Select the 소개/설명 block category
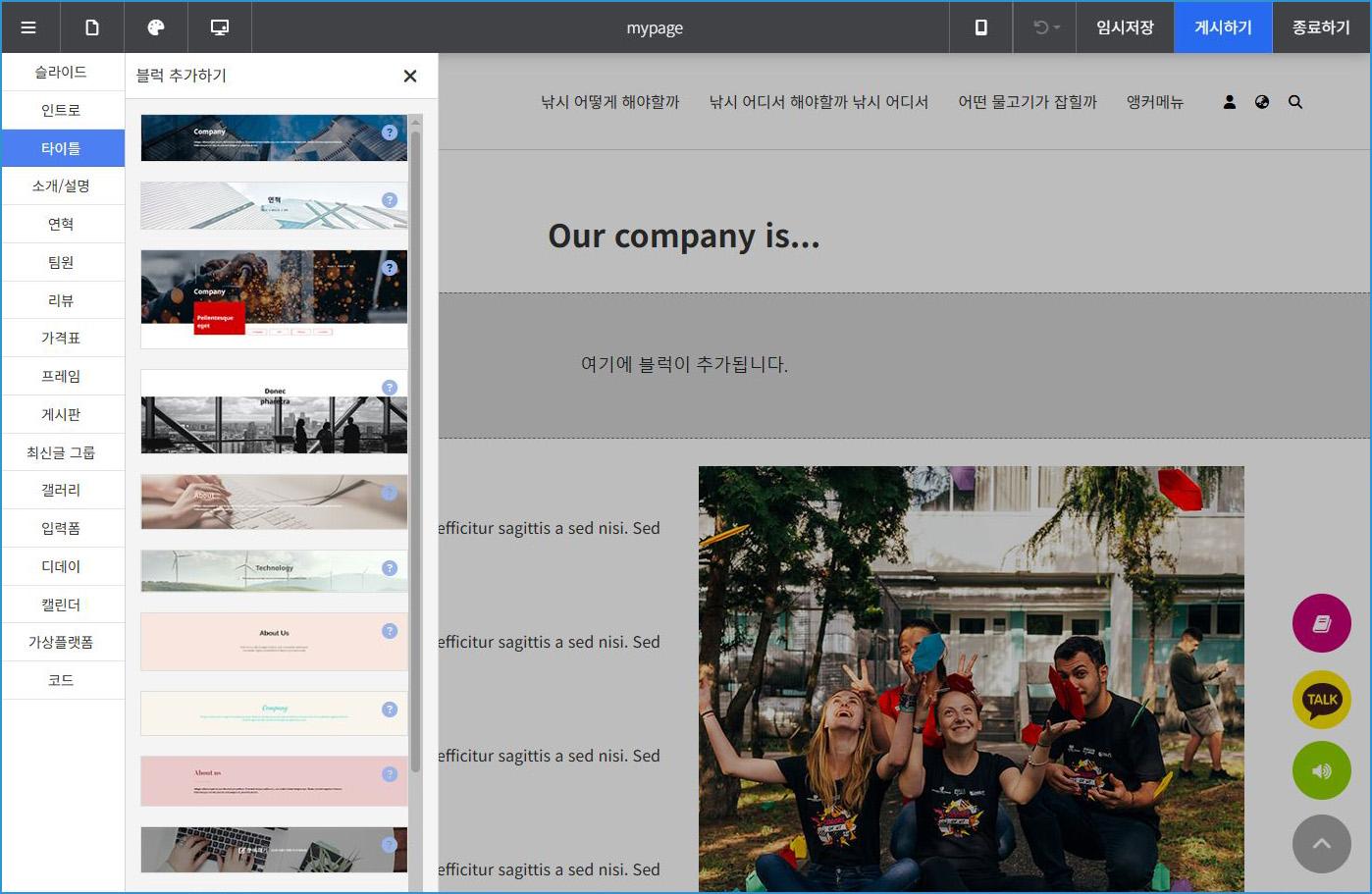Viewport: 1372px width, 894px height. [x=61, y=185]
